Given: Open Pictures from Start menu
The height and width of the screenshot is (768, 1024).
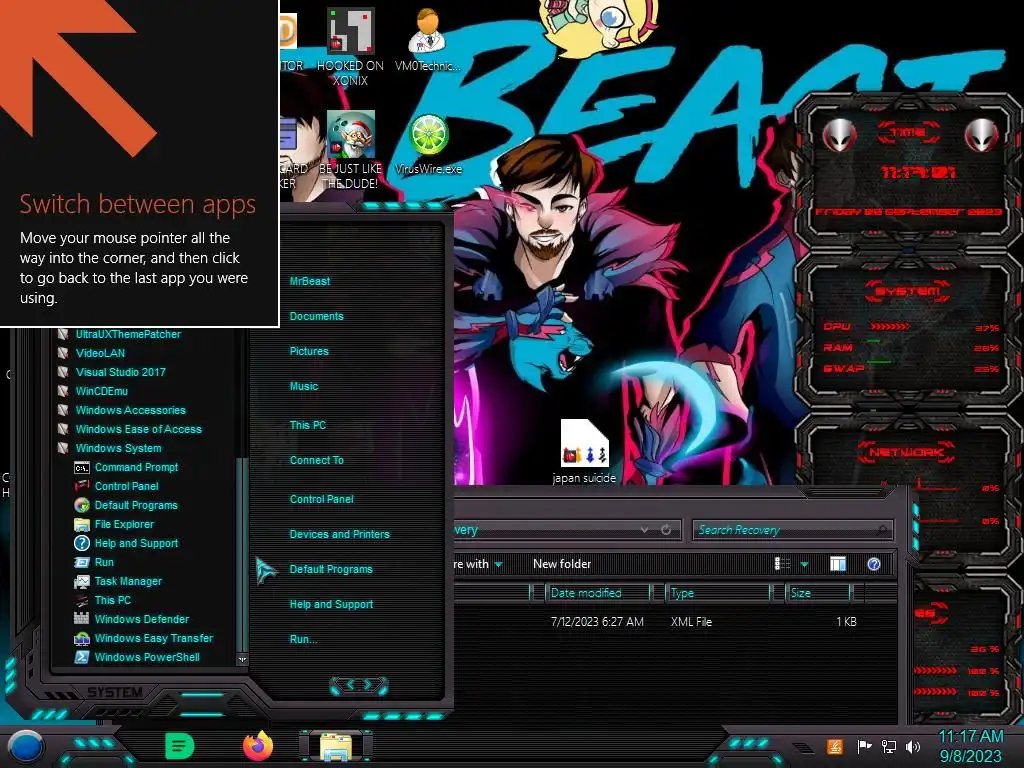Looking at the screenshot, I should 309,351.
